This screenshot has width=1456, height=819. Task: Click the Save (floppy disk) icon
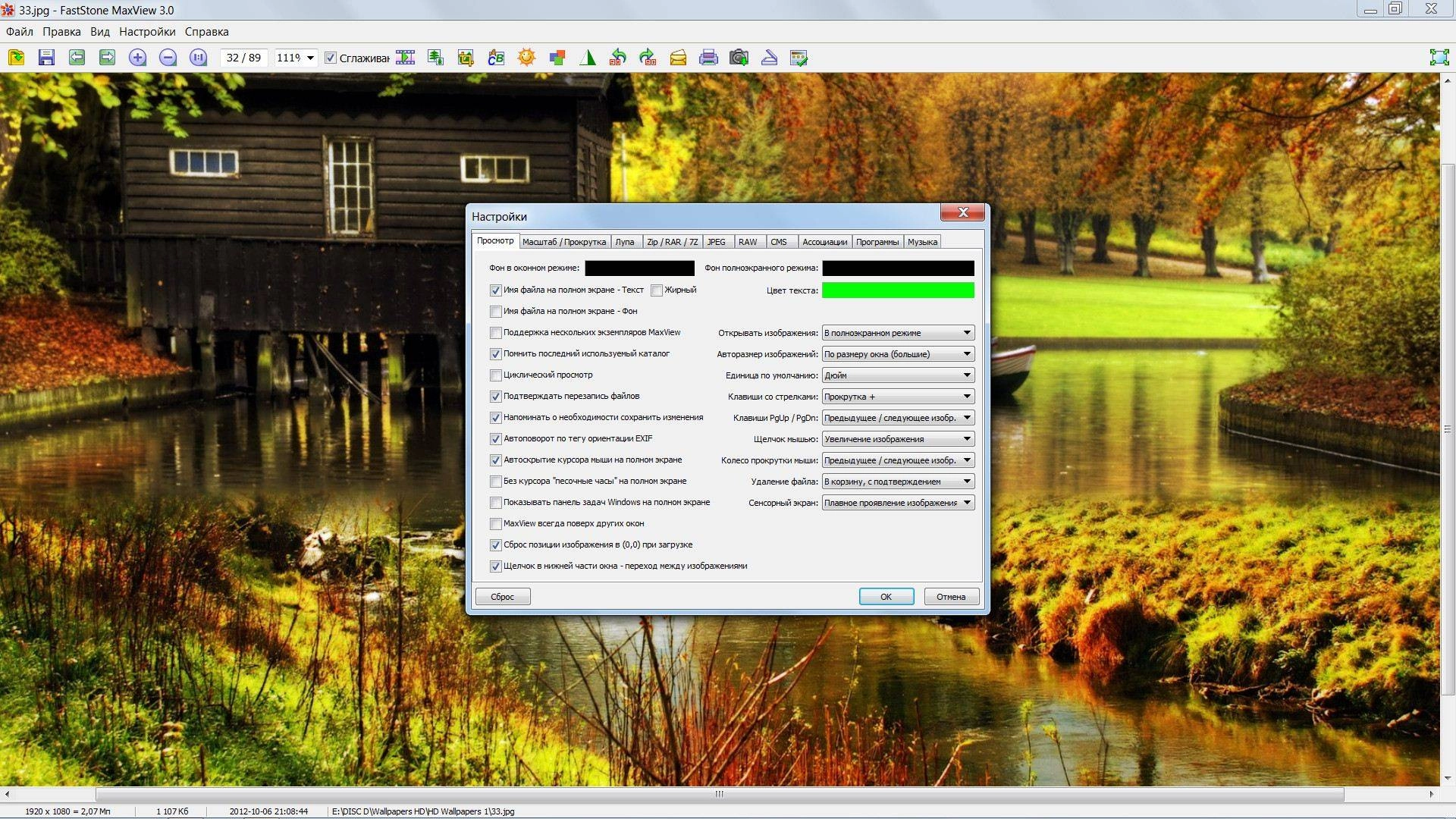point(46,58)
